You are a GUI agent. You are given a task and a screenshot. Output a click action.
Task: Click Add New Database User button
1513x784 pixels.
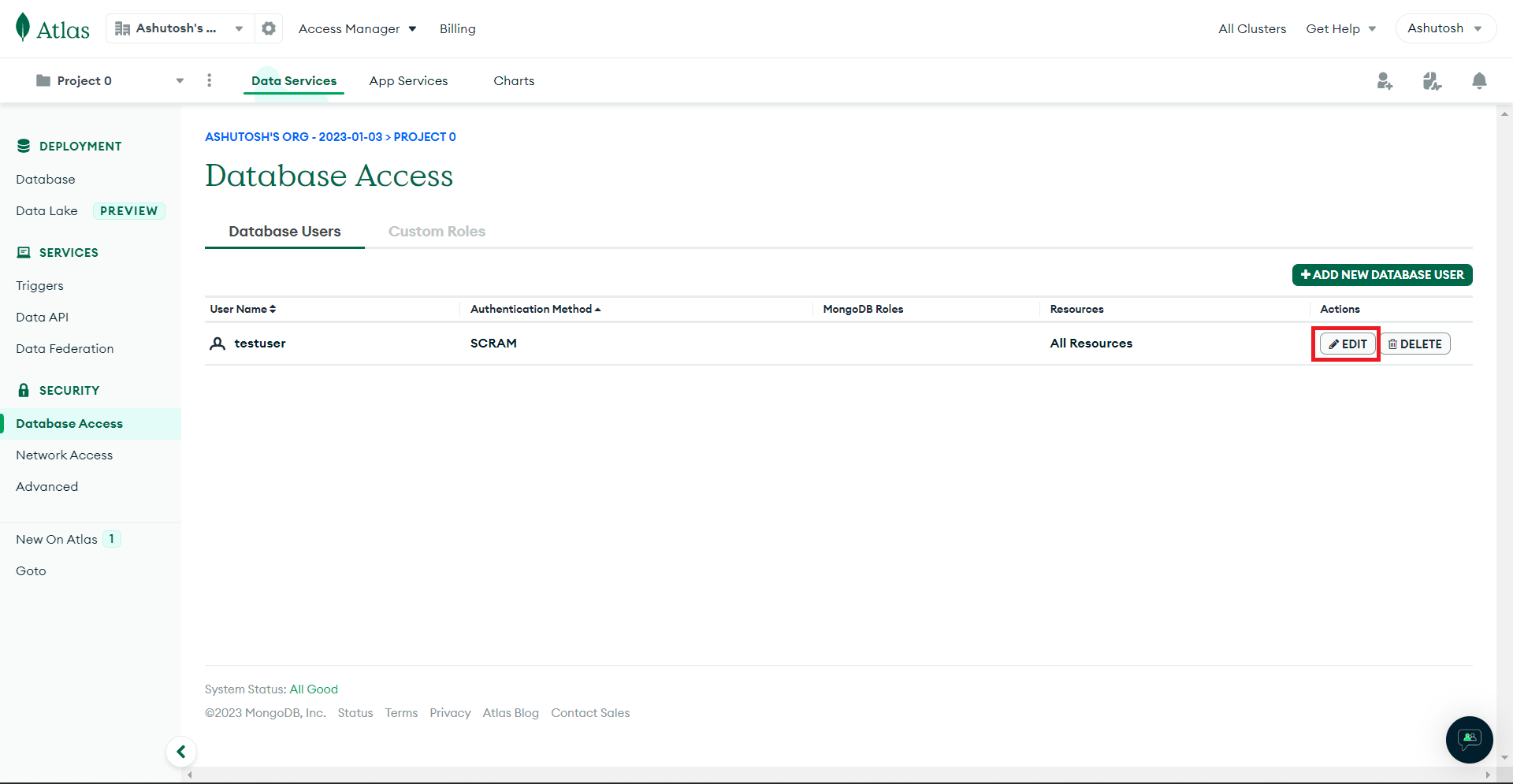[1382, 275]
